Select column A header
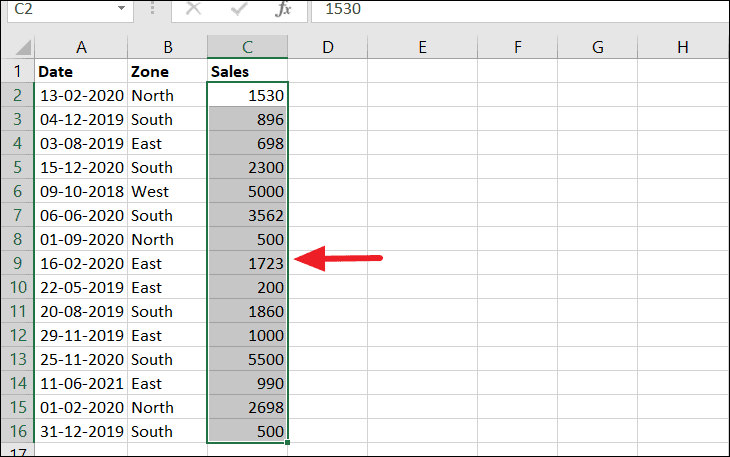The width and height of the screenshot is (730, 457). tap(81, 47)
